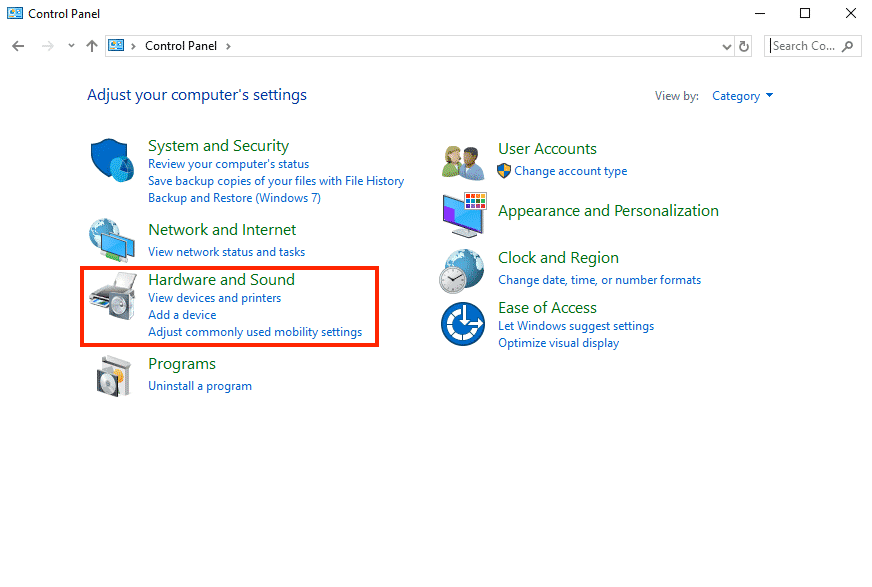
Task: Go up one level with up arrow
Action: (92, 46)
